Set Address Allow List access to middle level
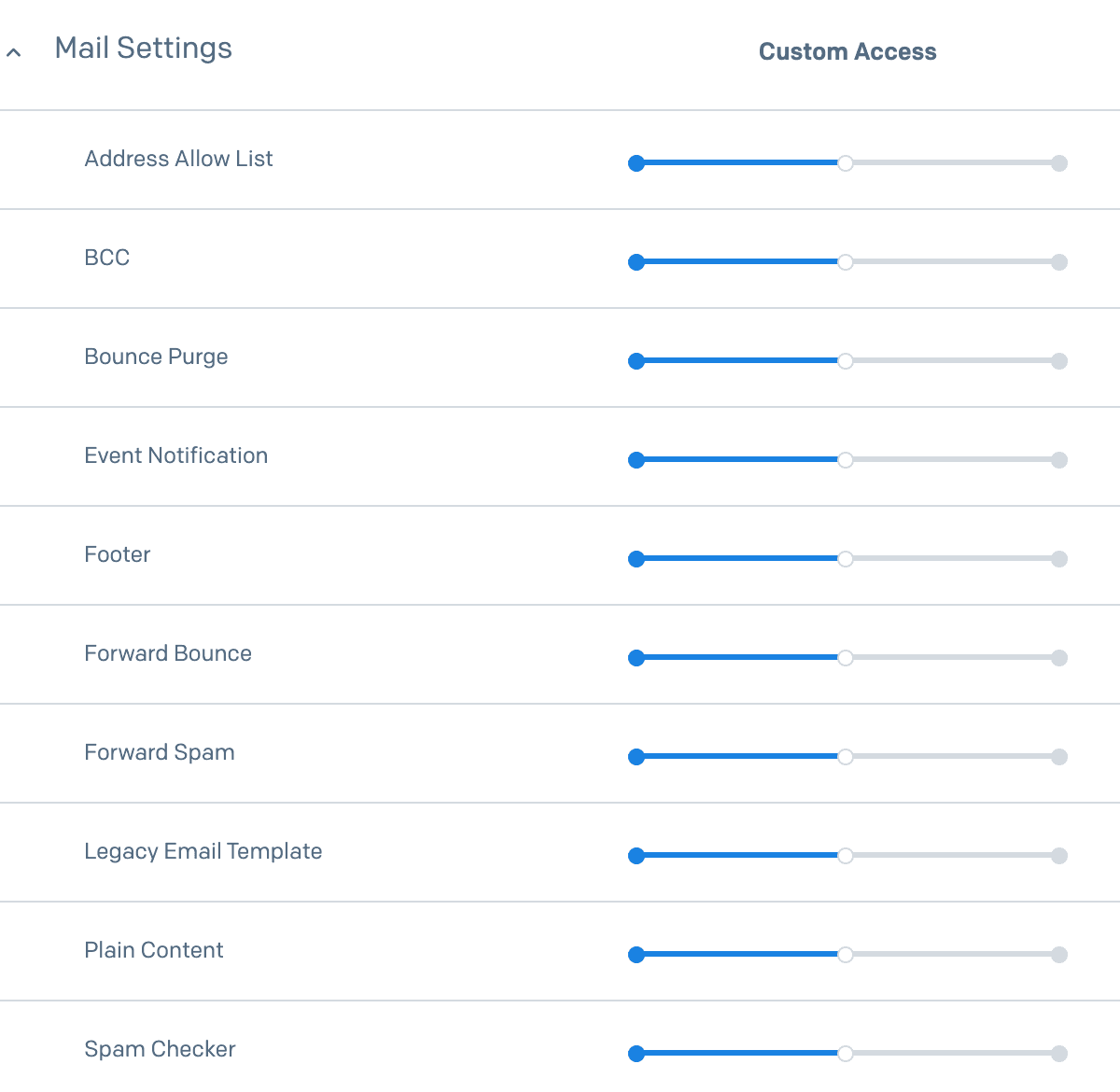Viewport: 1120px width, 1092px height. pyautogui.click(x=846, y=163)
